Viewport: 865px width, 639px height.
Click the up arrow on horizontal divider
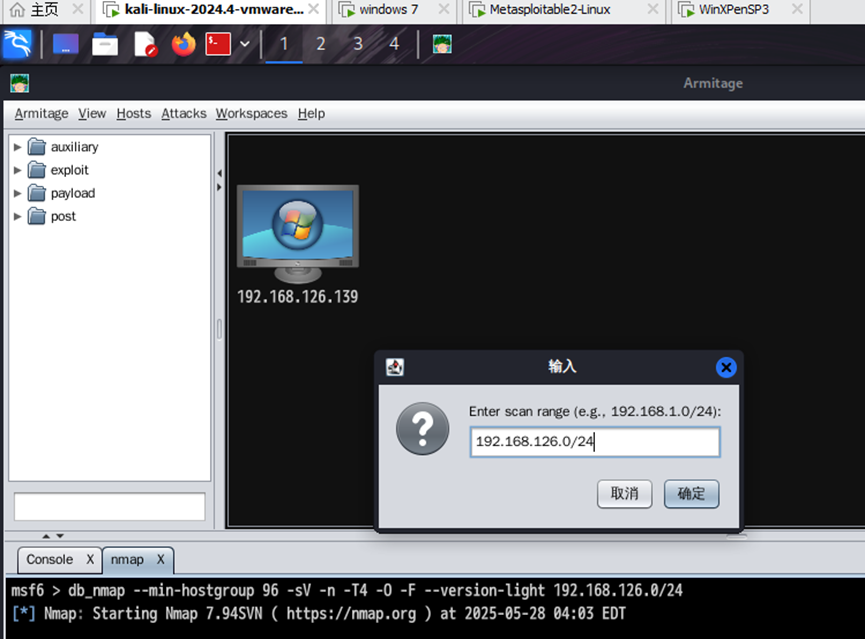click(x=46, y=536)
